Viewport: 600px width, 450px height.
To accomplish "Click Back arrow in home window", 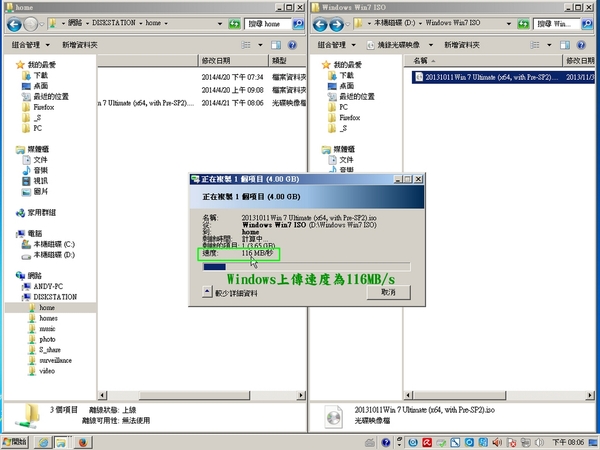I will (14, 24).
